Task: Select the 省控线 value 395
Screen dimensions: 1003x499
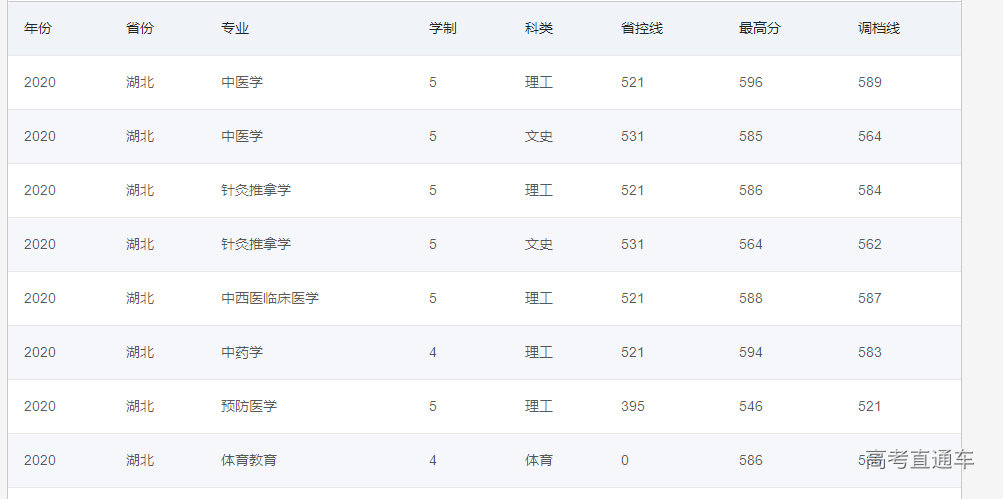Action: tap(633, 406)
